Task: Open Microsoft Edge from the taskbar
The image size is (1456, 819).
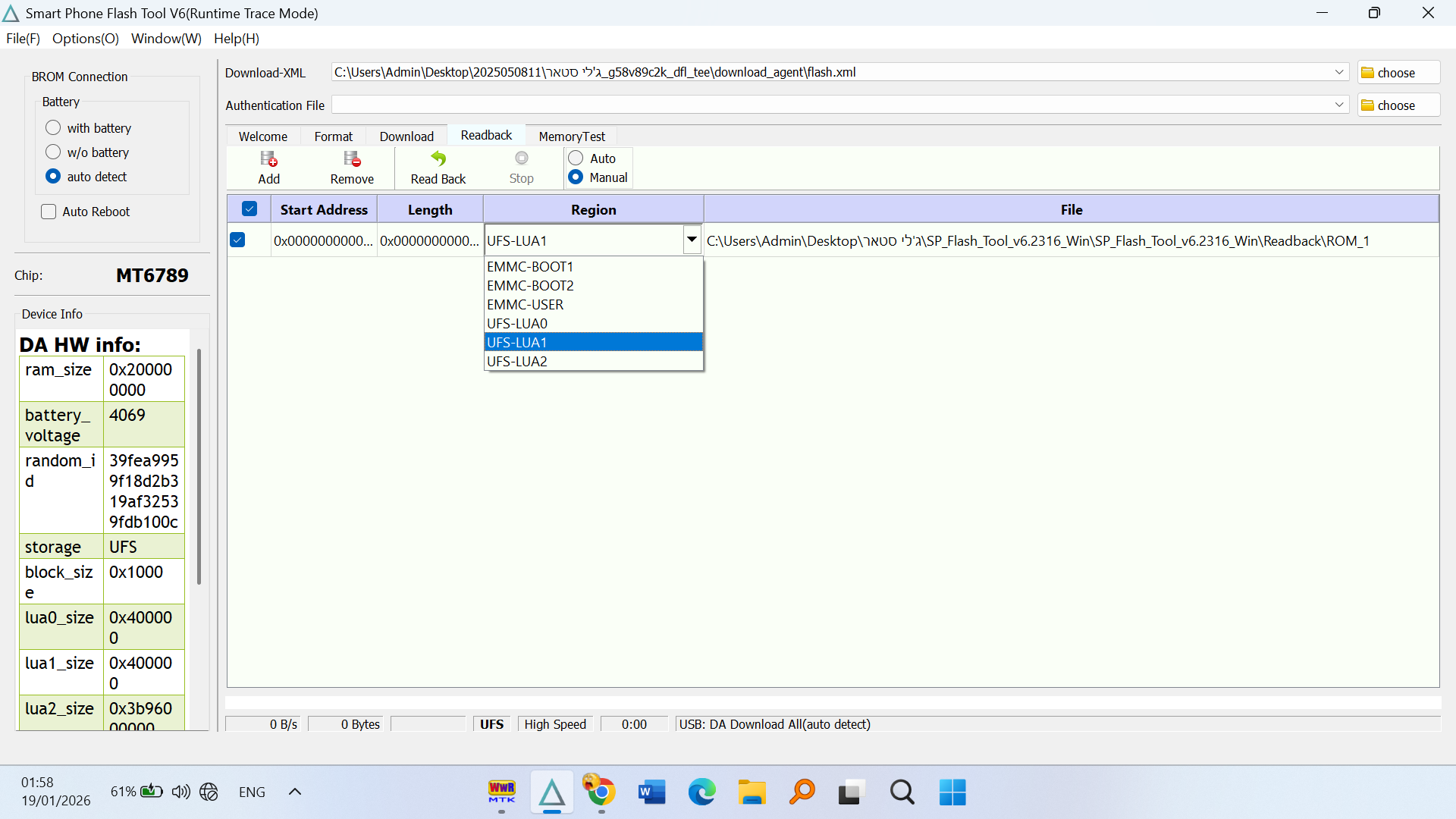Action: point(701,792)
